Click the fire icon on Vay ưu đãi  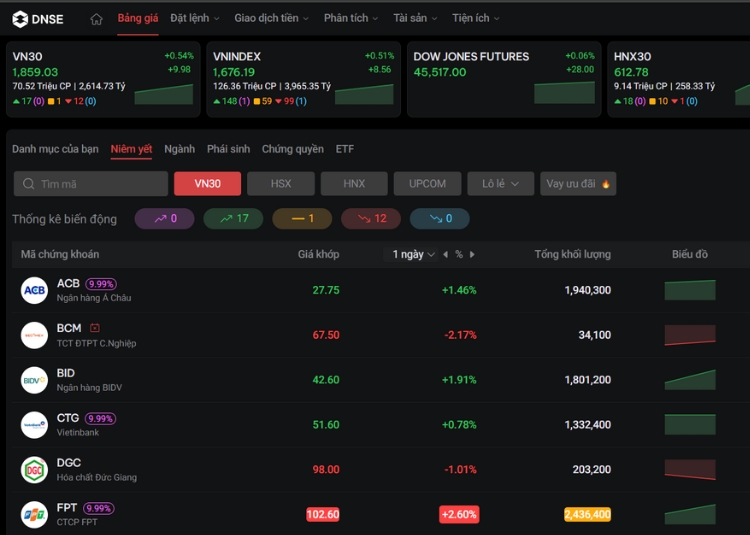606,184
